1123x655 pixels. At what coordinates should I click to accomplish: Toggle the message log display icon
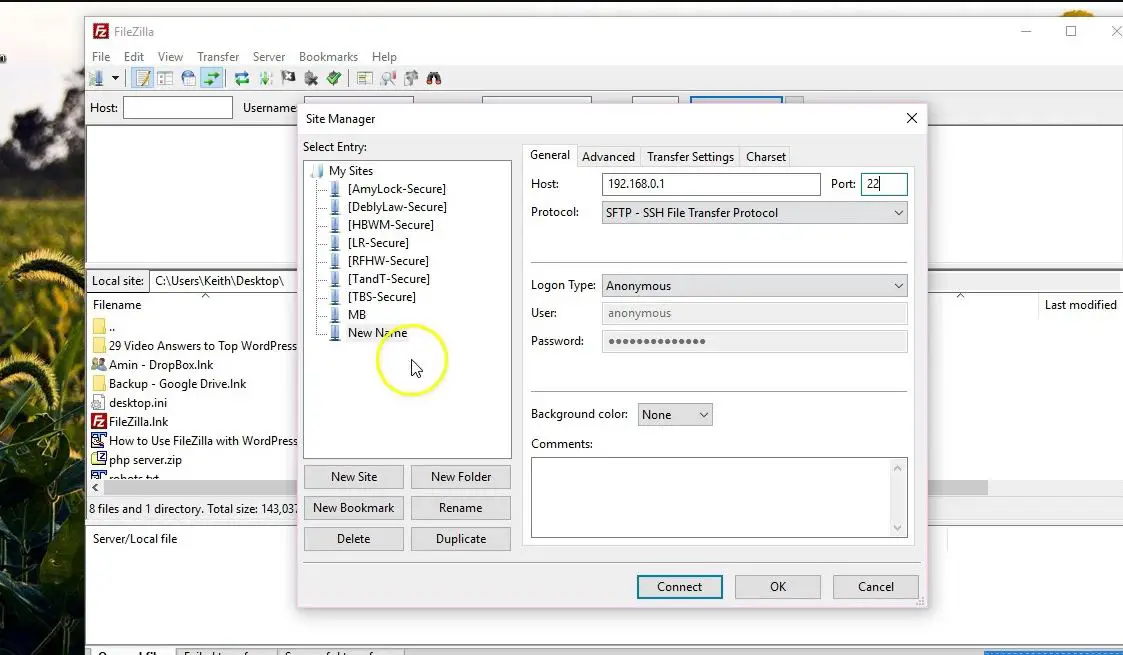pos(143,78)
